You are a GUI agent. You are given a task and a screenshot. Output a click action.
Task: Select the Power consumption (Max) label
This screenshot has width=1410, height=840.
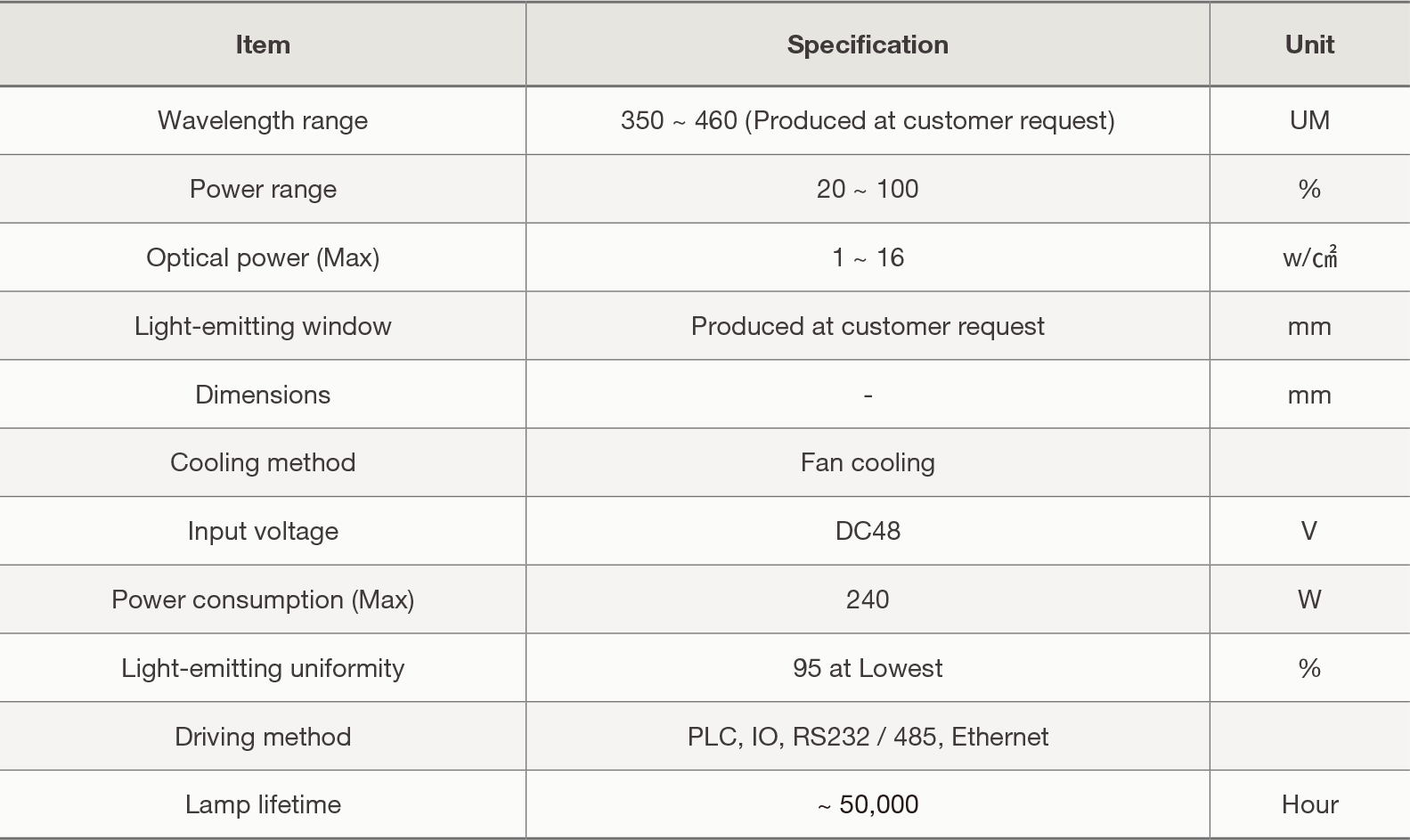(263, 599)
